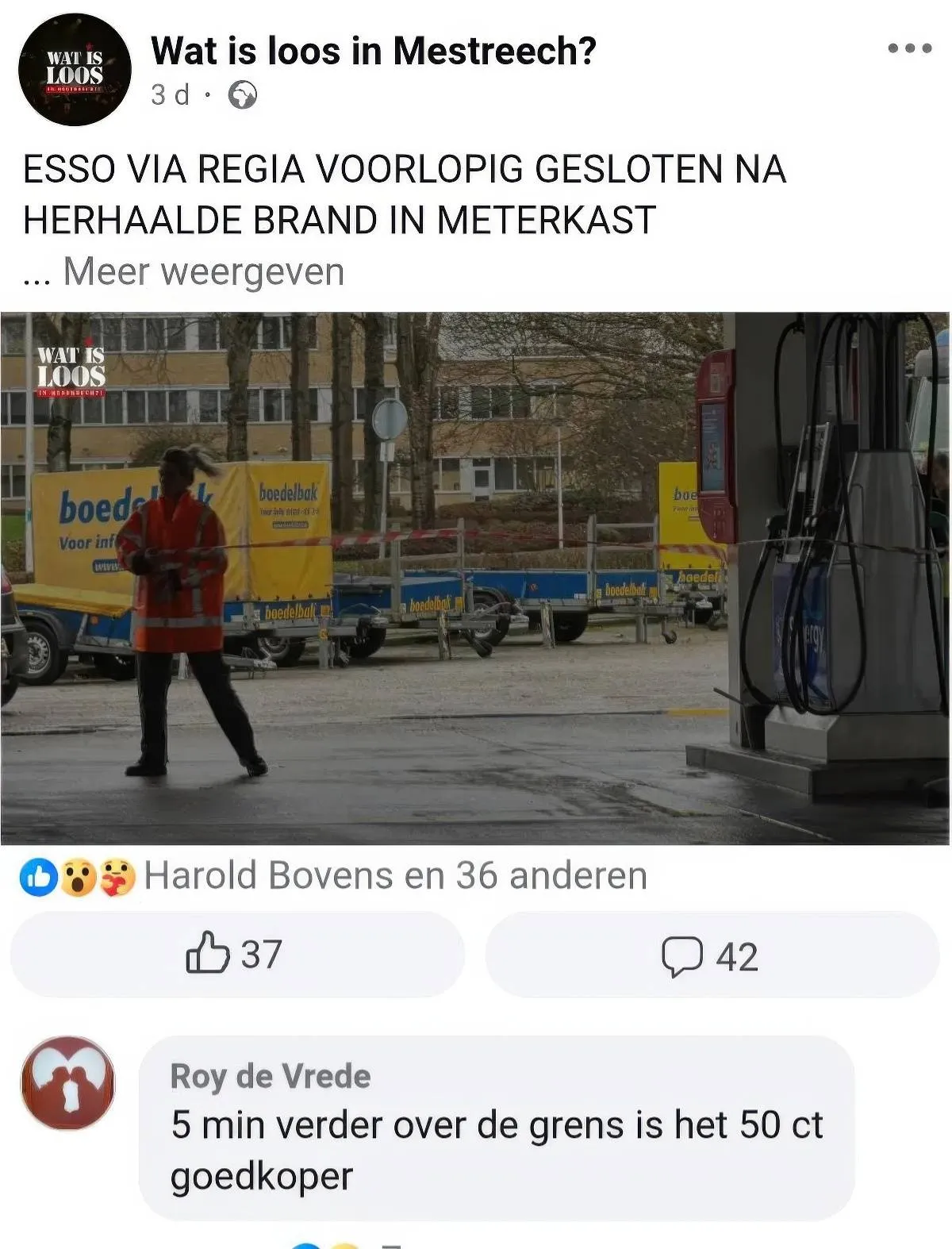This screenshot has height=1249, width=952.
Task: Open Roy de Vrede's profile picture
Action: [68, 1082]
